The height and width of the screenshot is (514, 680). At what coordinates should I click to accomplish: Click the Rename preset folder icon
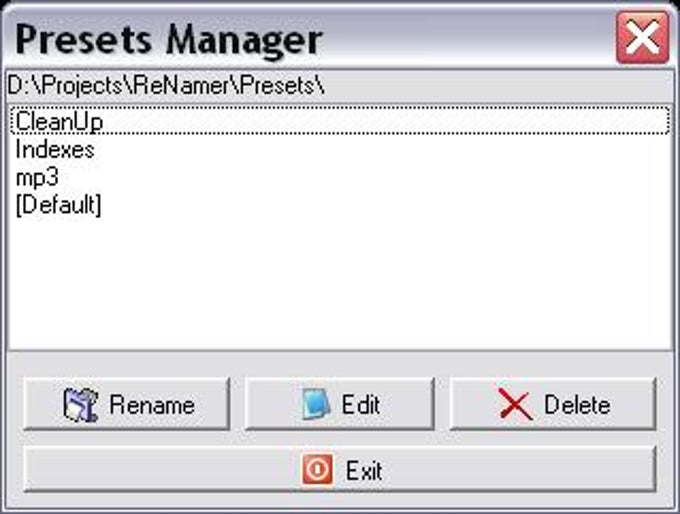point(81,405)
